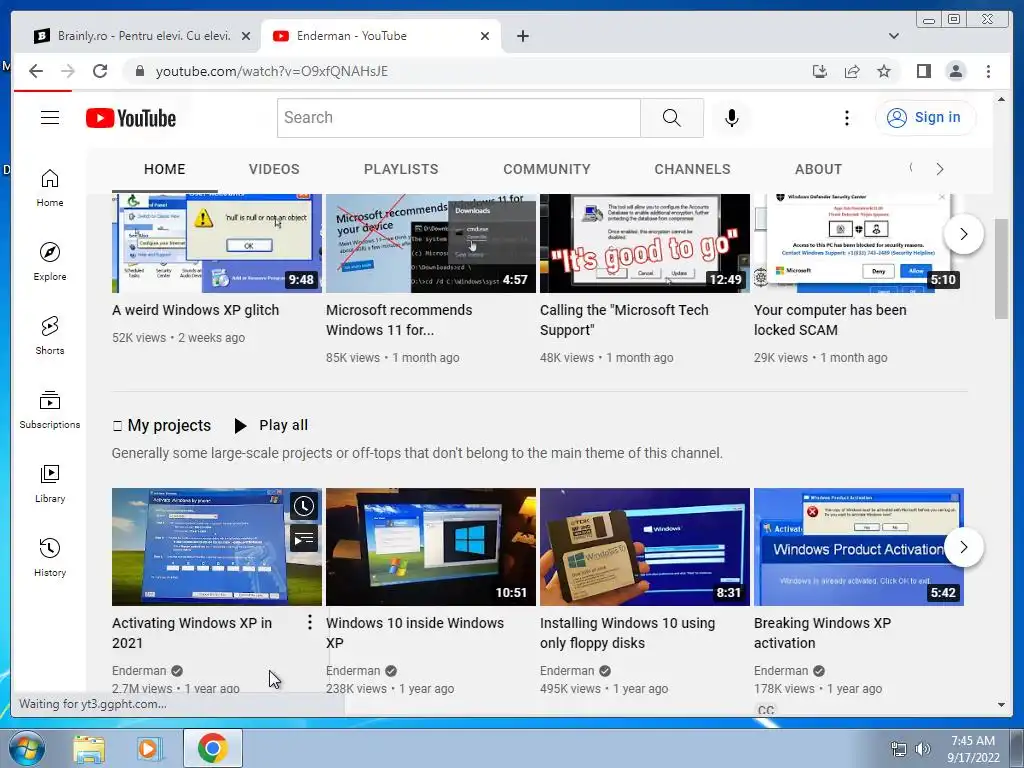Show next videos in the top video row
1024x768 pixels.
(x=963, y=234)
